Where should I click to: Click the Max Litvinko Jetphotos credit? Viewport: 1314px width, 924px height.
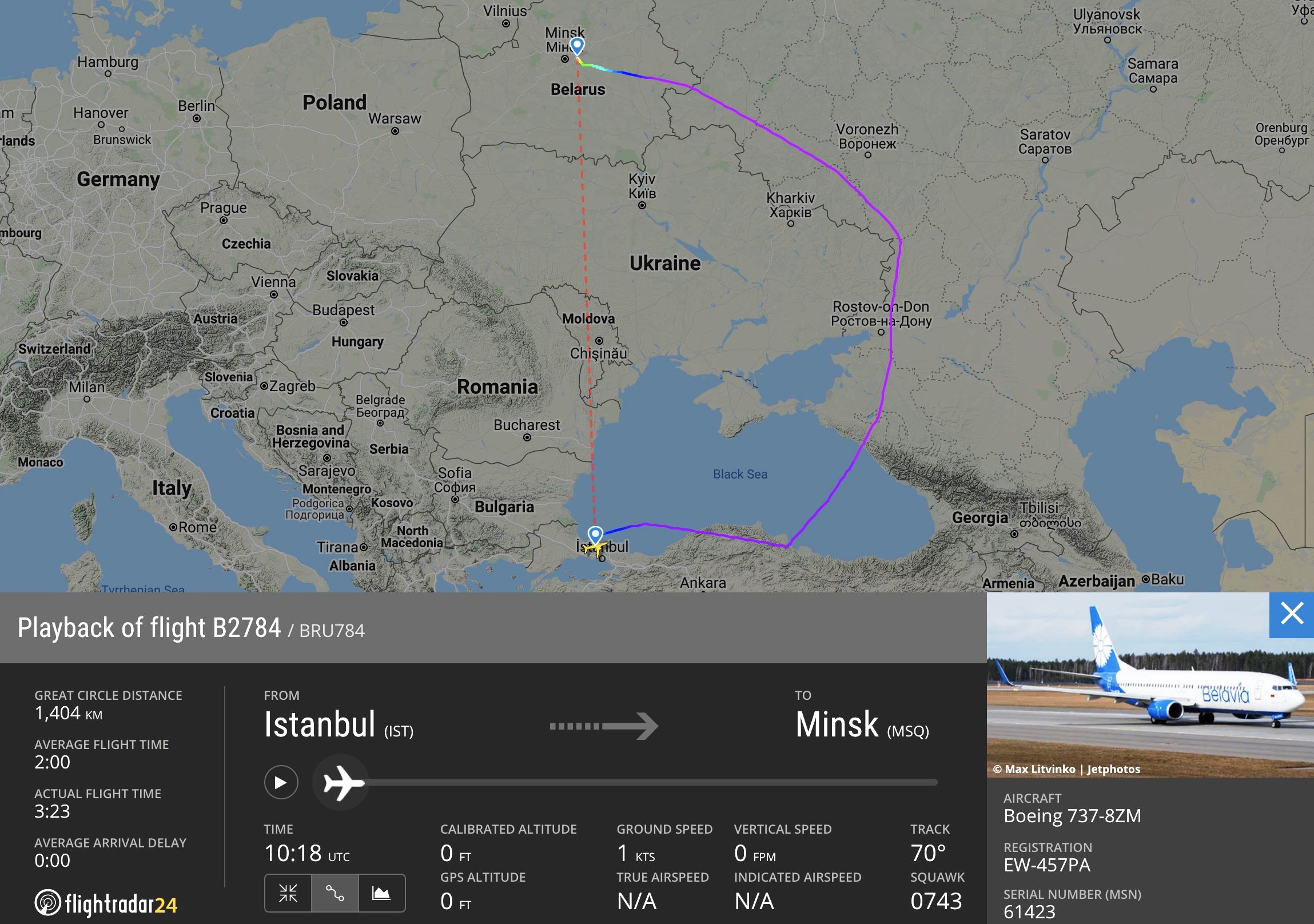pos(1067,769)
